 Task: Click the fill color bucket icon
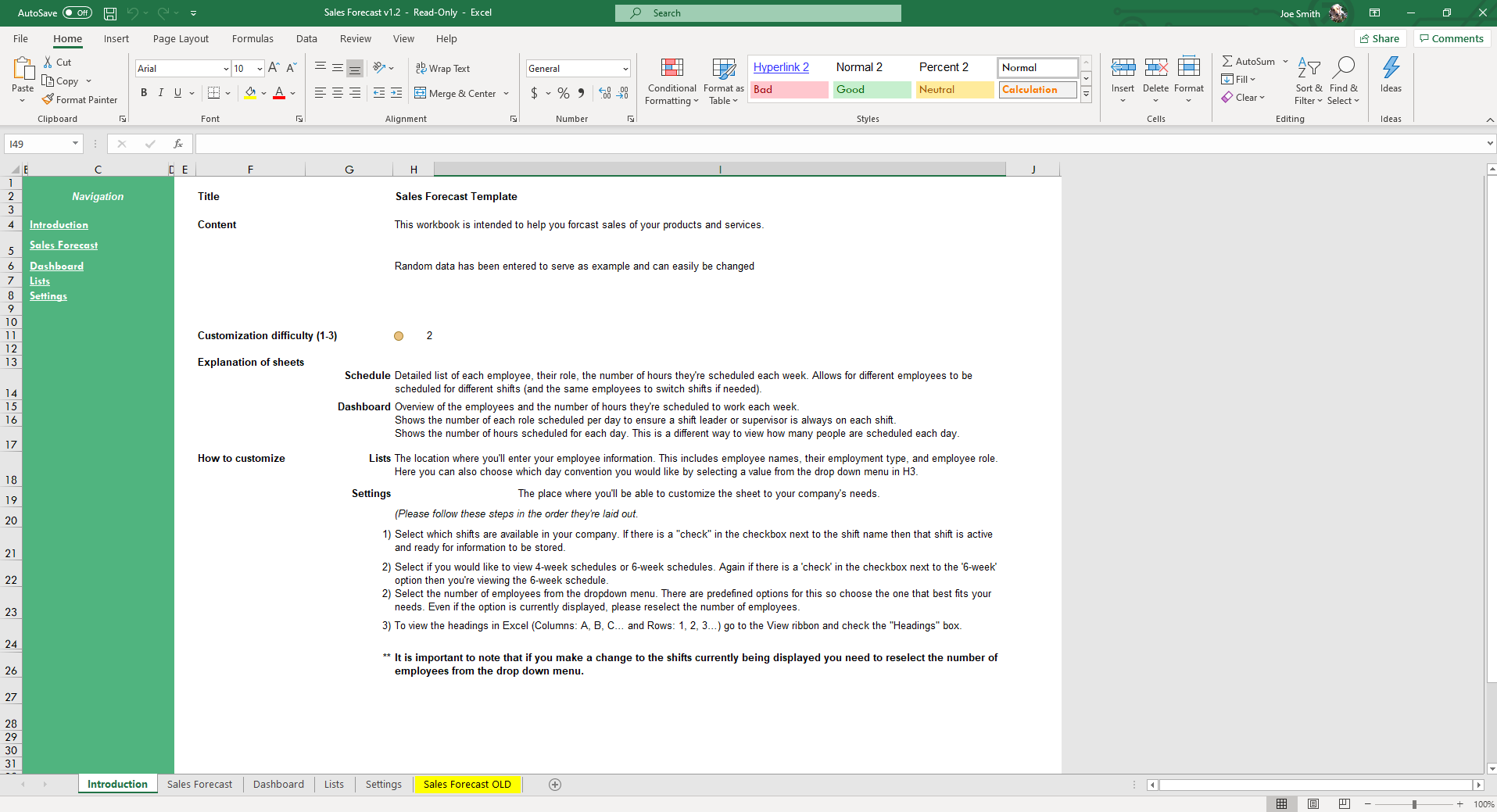[x=250, y=93]
